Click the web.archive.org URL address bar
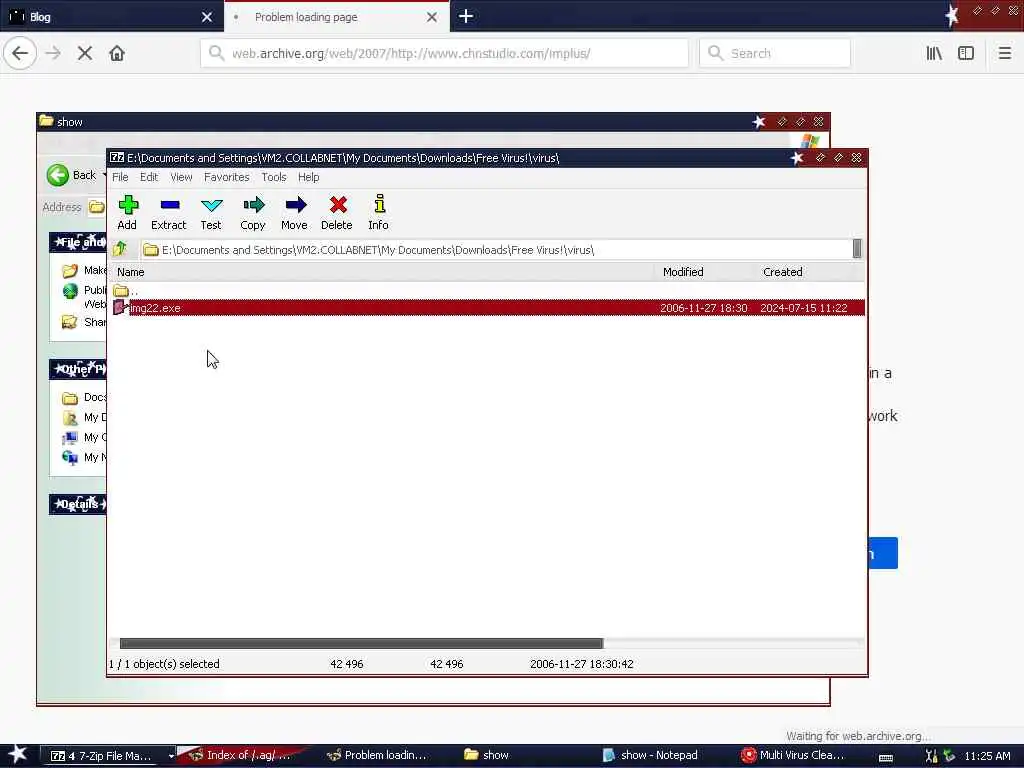Screen dimensions: 1024x768 pos(444,53)
